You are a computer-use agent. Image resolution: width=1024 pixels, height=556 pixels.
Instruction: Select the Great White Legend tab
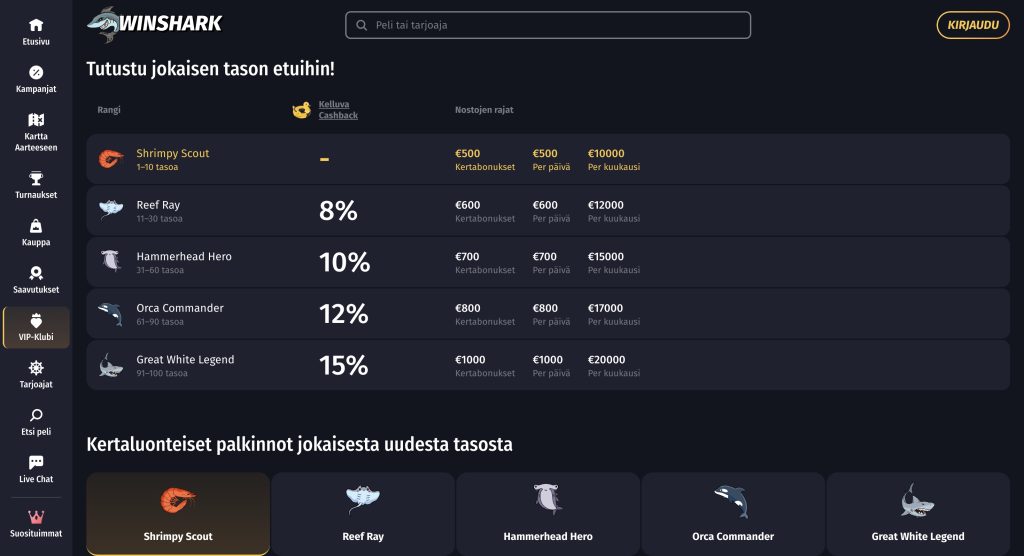918,514
